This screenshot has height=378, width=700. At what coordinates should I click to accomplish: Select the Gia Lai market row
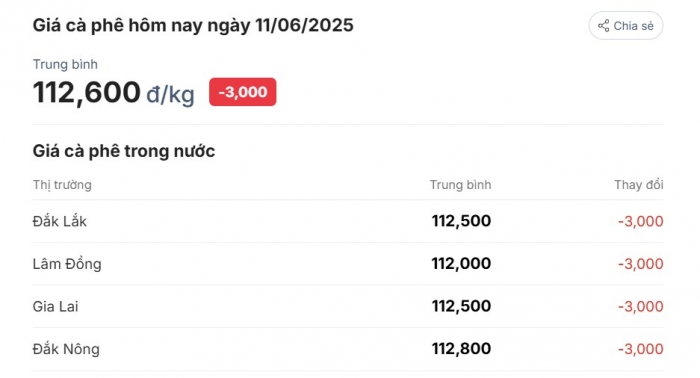pyautogui.click(x=348, y=306)
